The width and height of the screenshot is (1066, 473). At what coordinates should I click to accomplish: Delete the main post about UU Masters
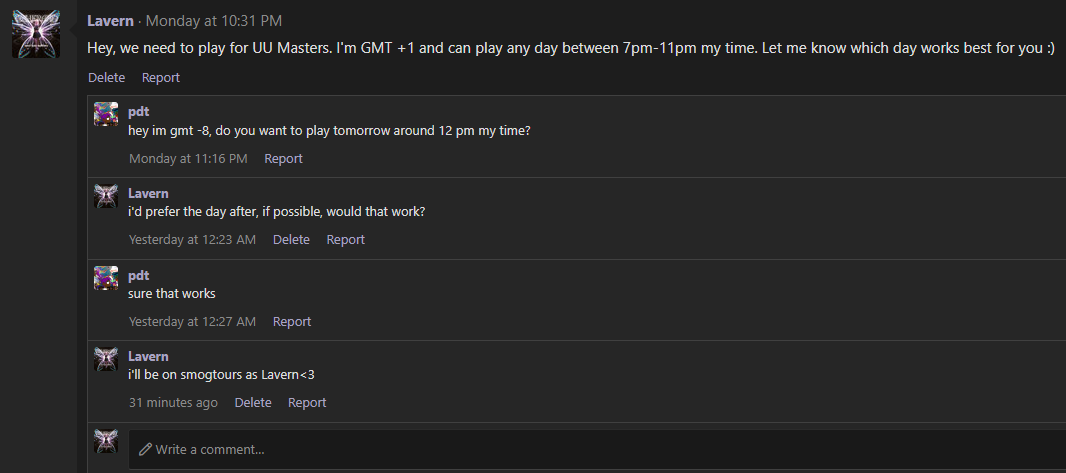(x=107, y=77)
